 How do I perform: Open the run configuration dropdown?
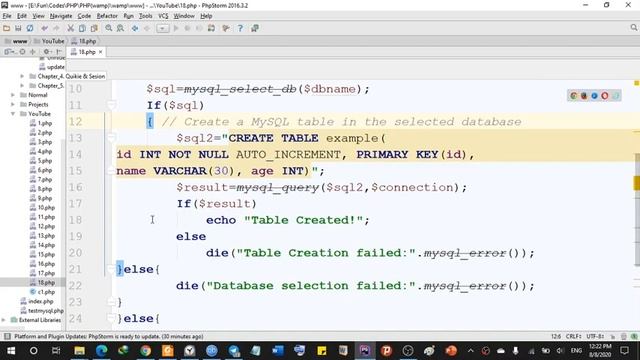point(162,28)
